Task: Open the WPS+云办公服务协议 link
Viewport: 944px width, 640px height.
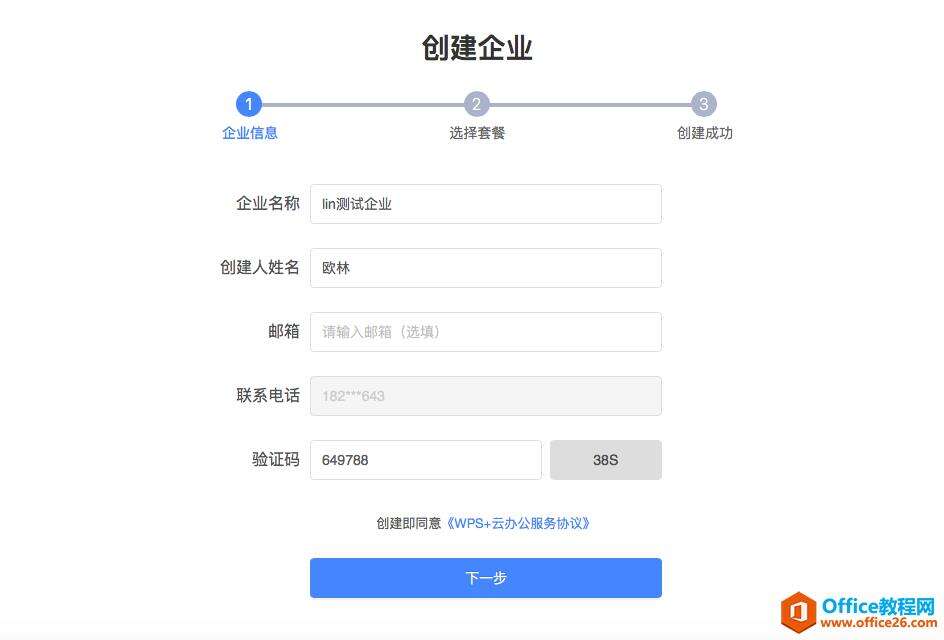Action: pos(517,523)
